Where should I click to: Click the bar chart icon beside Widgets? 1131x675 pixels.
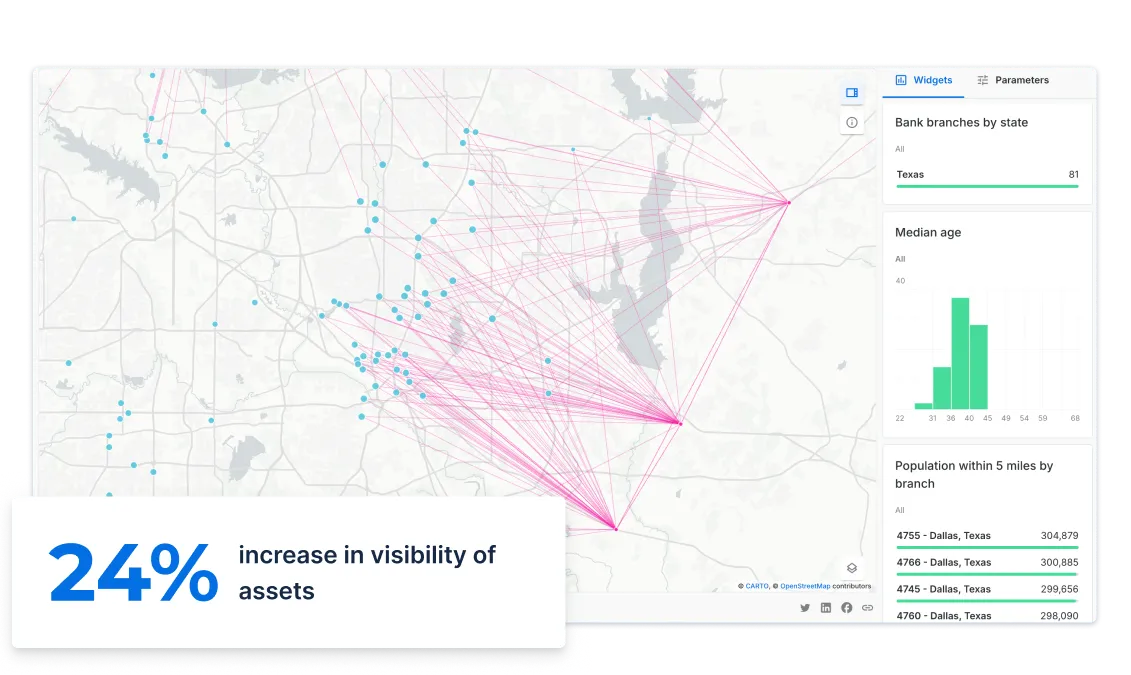point(901,80)
